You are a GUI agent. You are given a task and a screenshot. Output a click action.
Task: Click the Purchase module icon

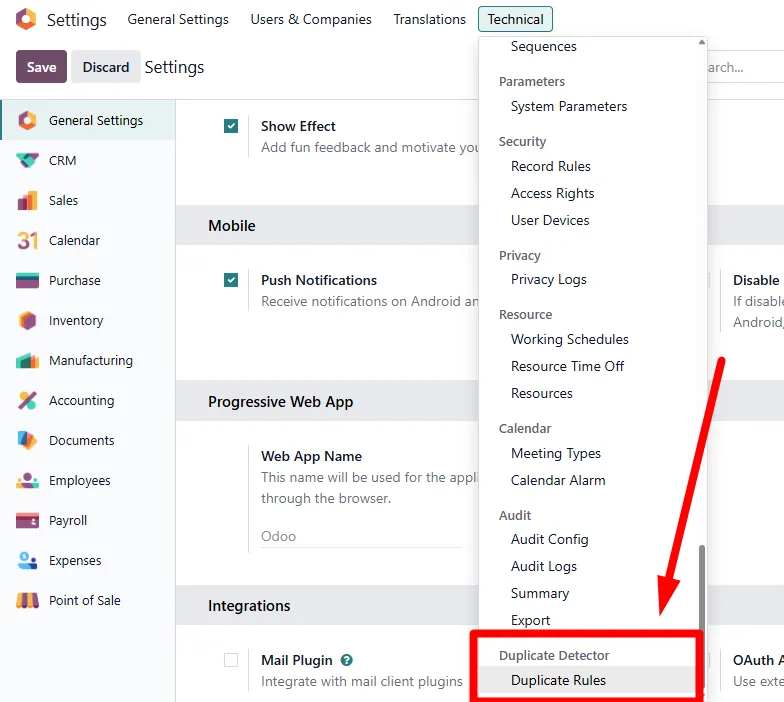pos(27,280)
